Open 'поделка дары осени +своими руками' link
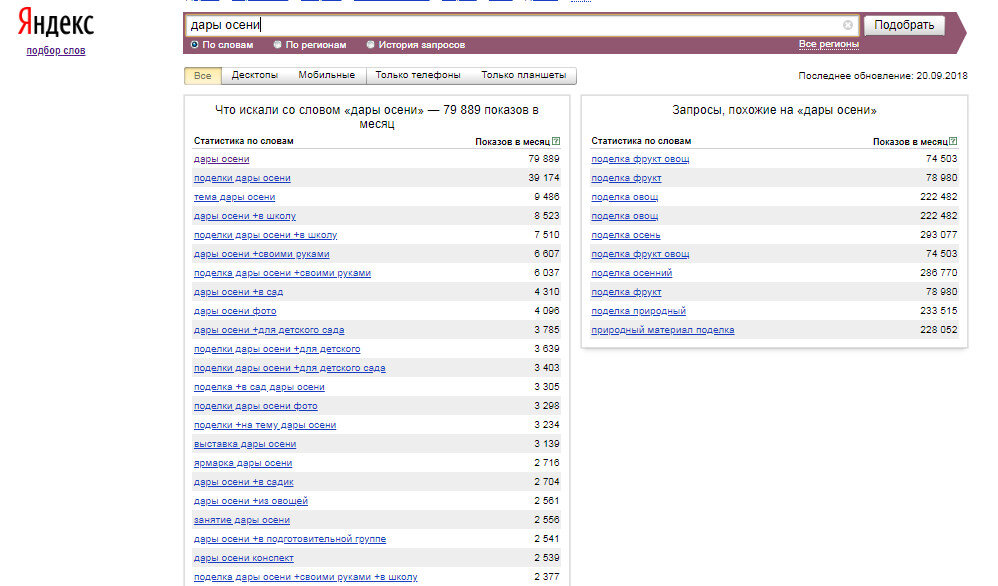 (282, 273)
